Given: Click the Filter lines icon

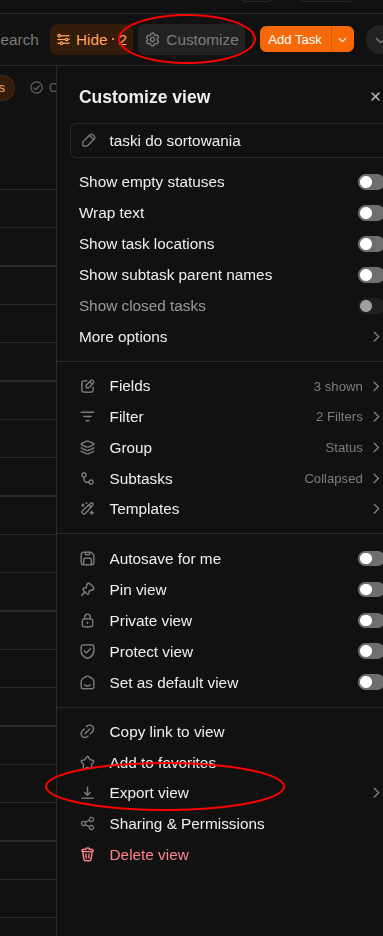Looking at the screenshot, I should [x=88, y=417].
